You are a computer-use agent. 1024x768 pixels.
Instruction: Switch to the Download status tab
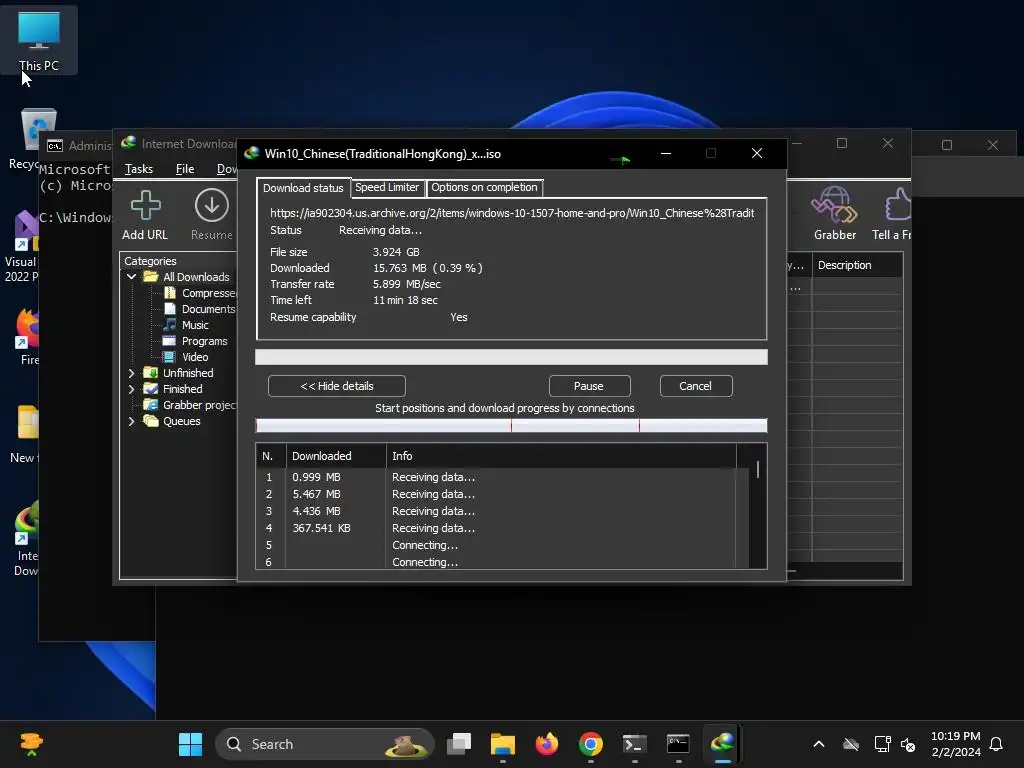303,188
